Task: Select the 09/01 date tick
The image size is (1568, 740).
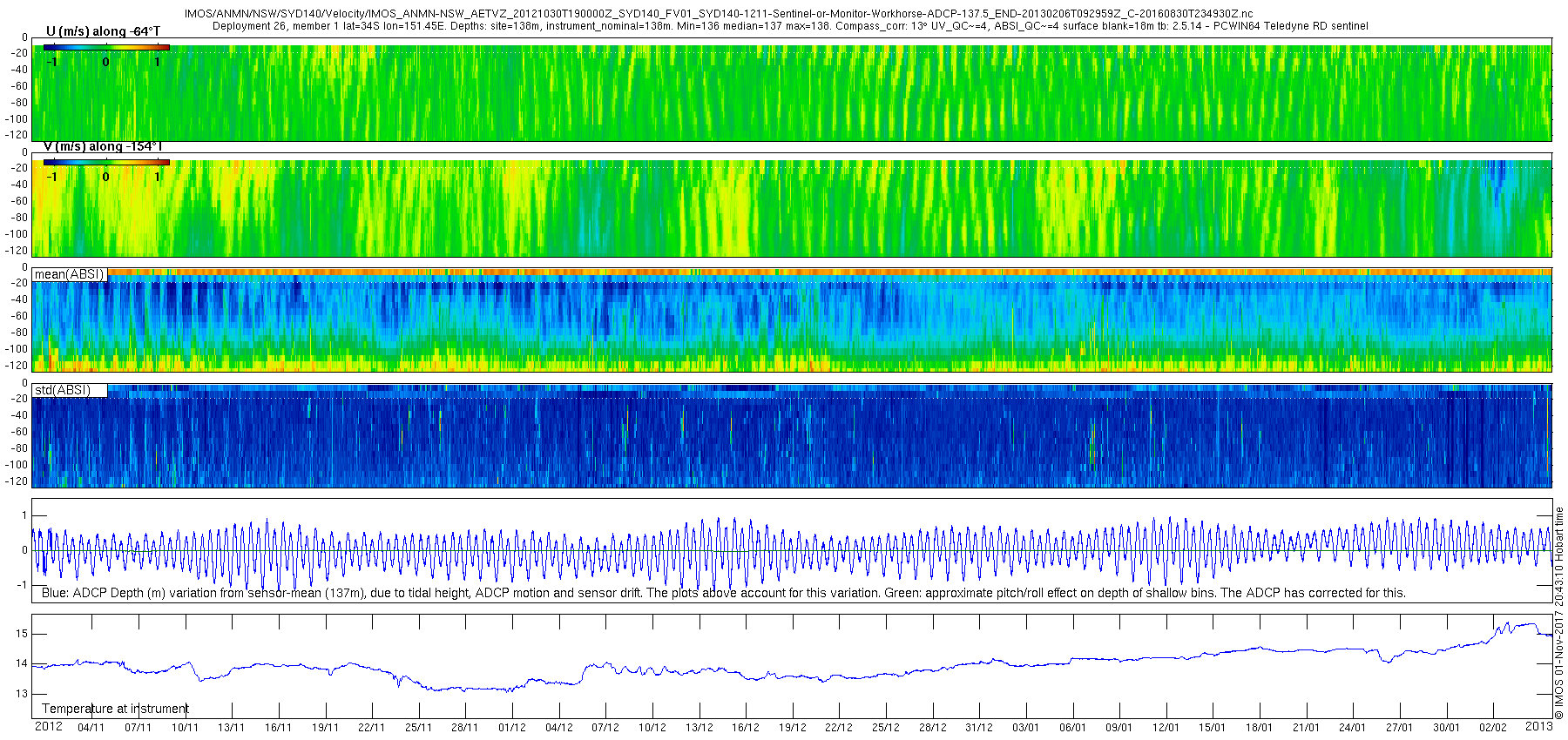Action: pyautogui.click(x=1119, y=728)
